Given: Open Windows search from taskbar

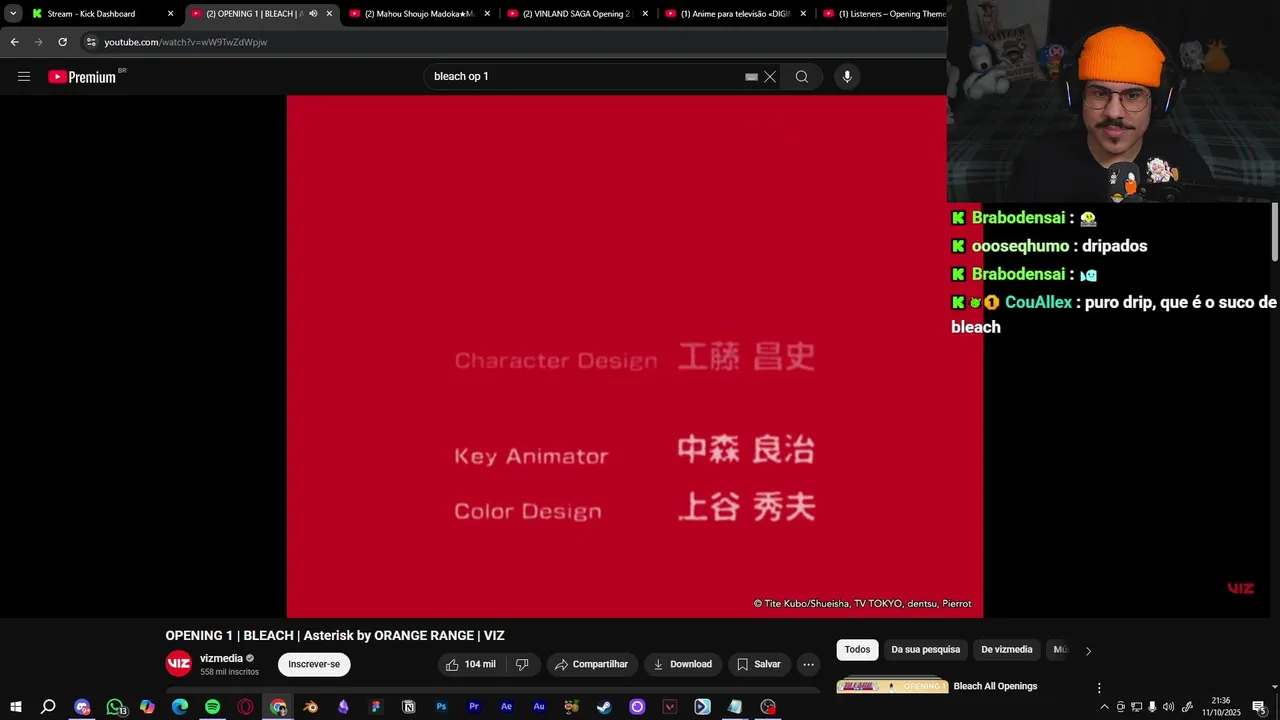Looking at the screenshot, I should tap(48, 707).
